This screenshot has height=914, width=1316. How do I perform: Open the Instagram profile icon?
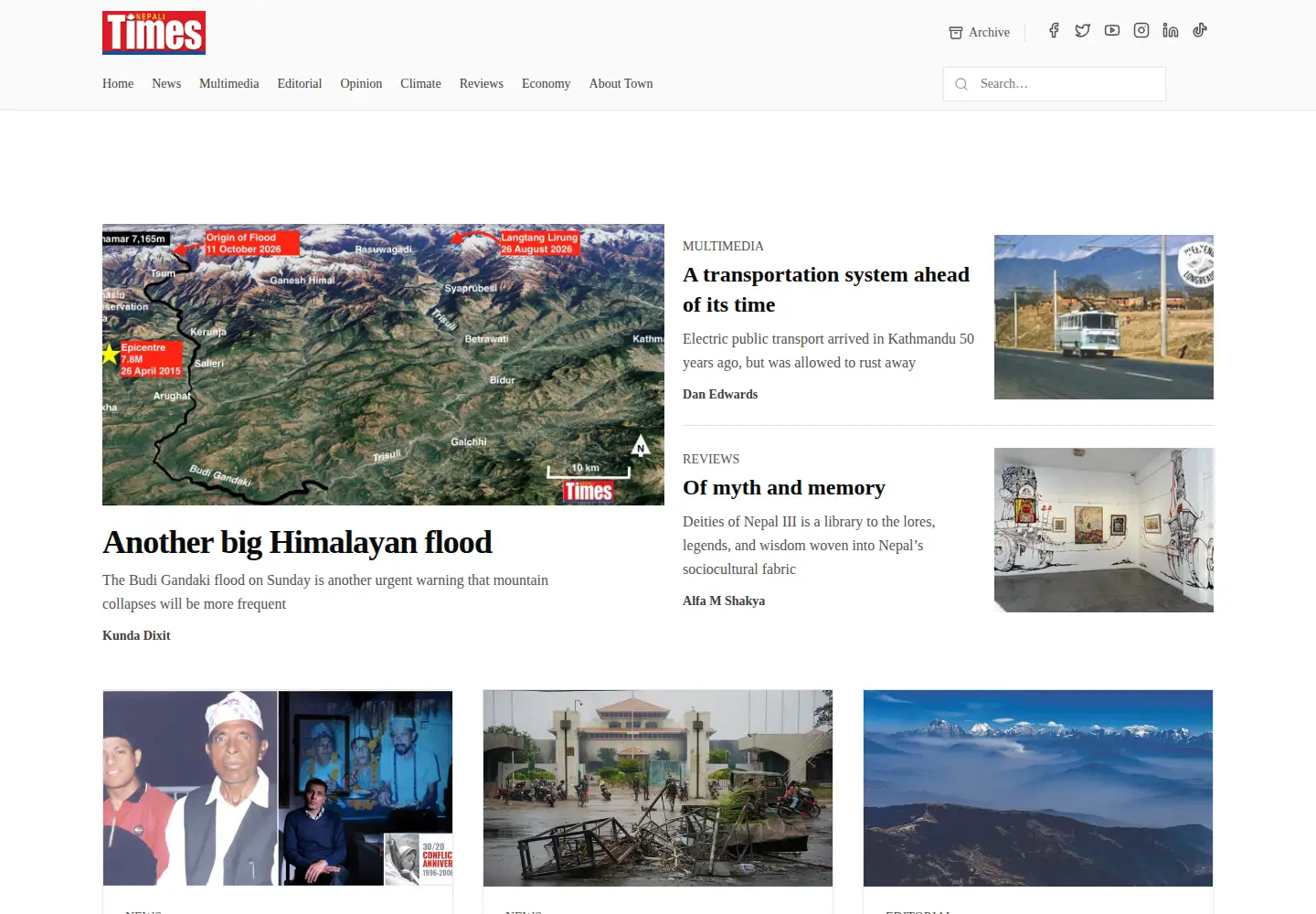tap(1141, 30)
